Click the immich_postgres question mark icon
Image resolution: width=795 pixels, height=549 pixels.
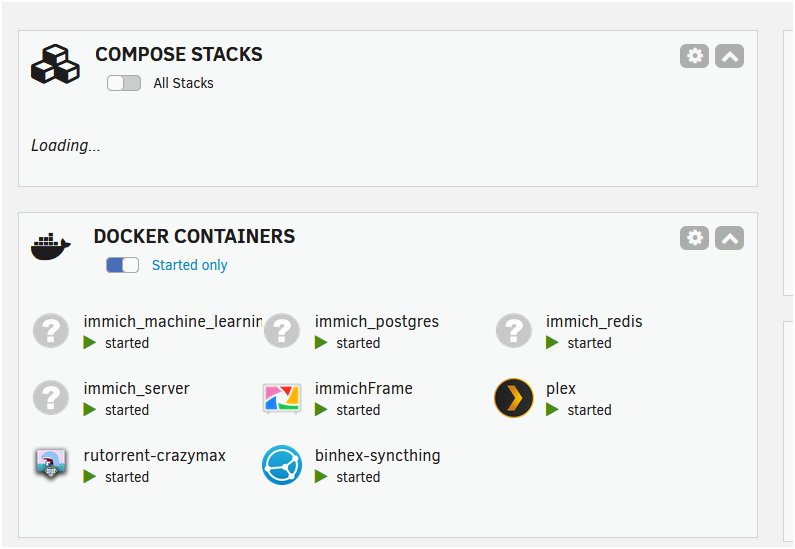(282, 331)
